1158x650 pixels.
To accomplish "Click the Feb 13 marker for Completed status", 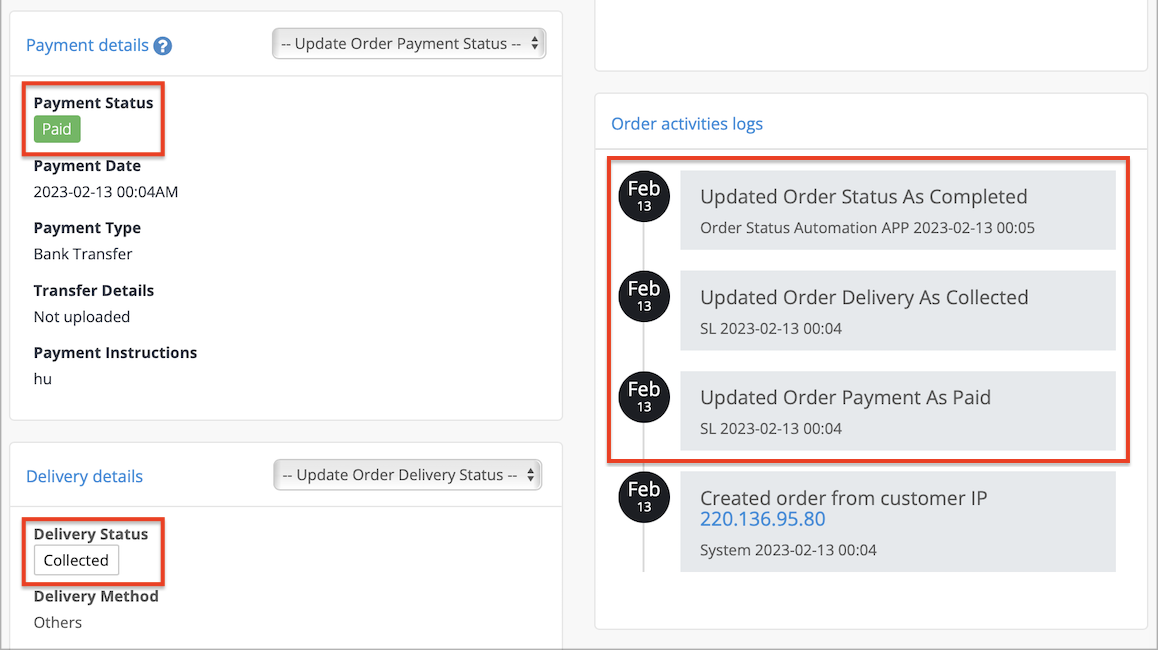I will click(x=644, y=196).
